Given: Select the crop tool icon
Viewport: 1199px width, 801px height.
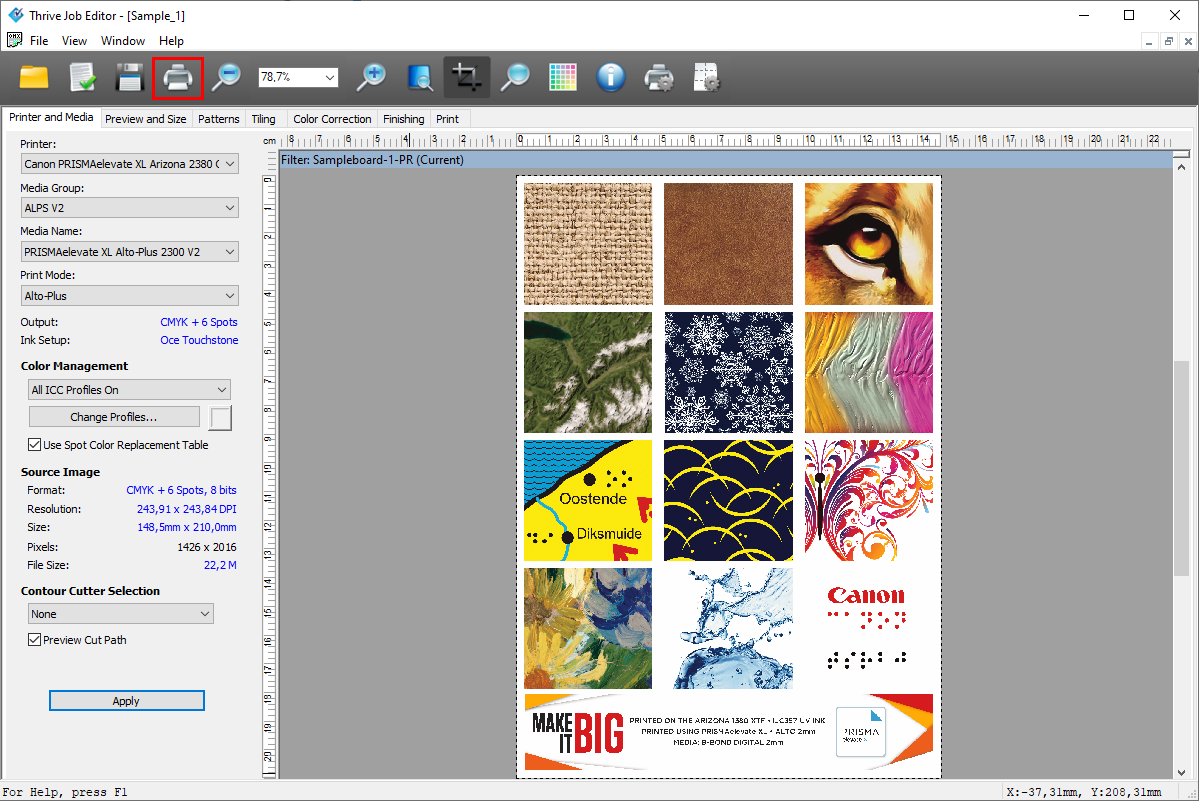Looking at the screenshot, I should pyautogui.click(x=466, y=78).
